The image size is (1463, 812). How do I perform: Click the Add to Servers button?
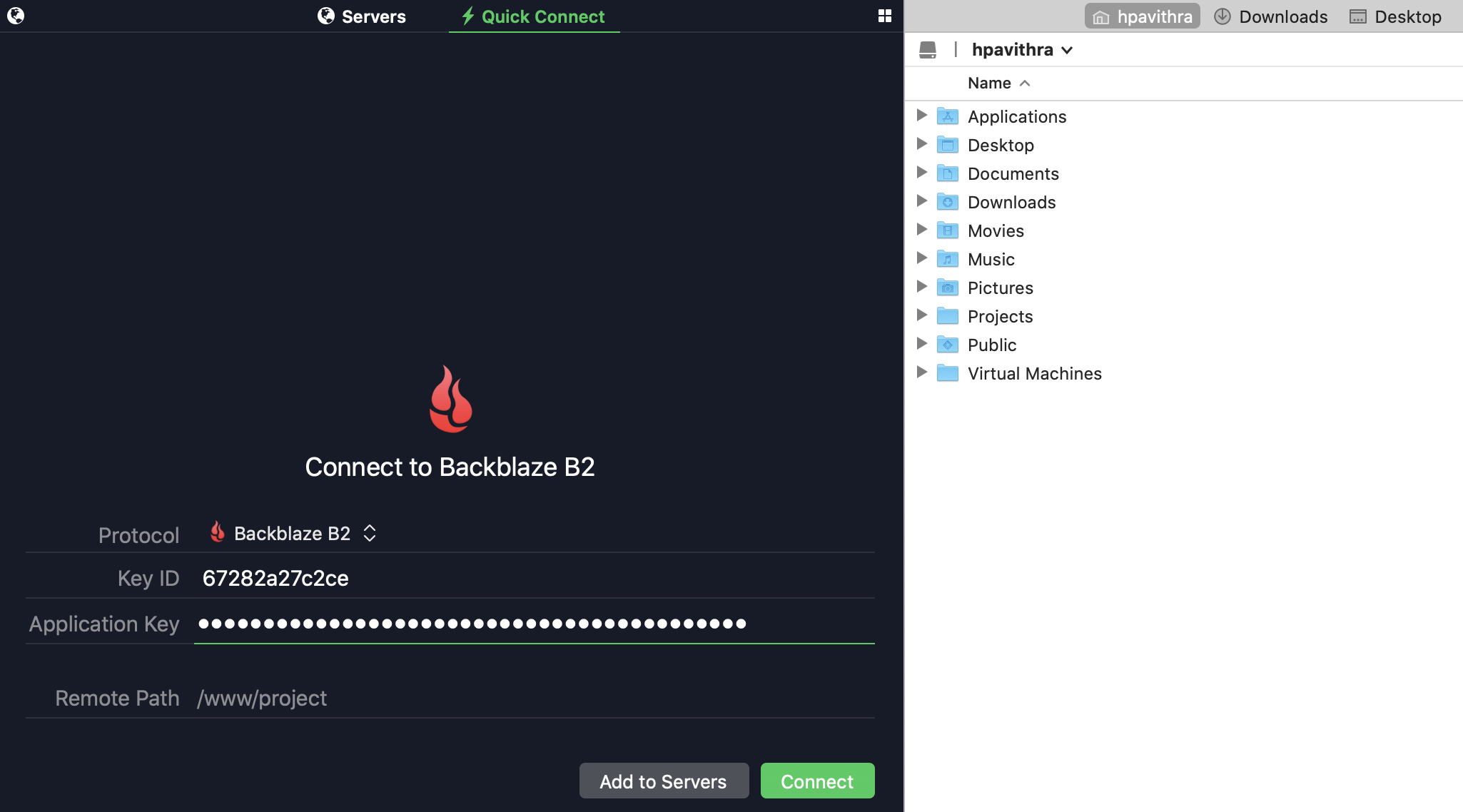(x=663, y=781)
